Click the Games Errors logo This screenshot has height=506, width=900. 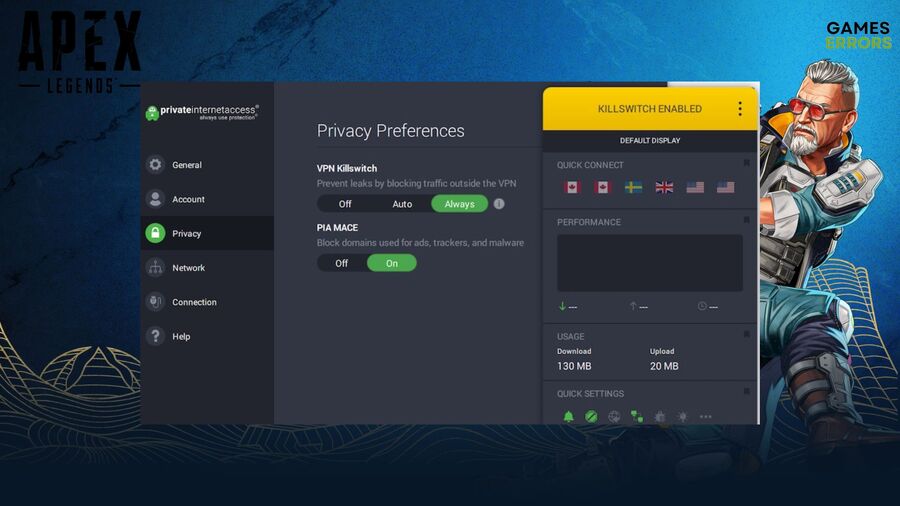pyautogui.click(x=859, y=36)
